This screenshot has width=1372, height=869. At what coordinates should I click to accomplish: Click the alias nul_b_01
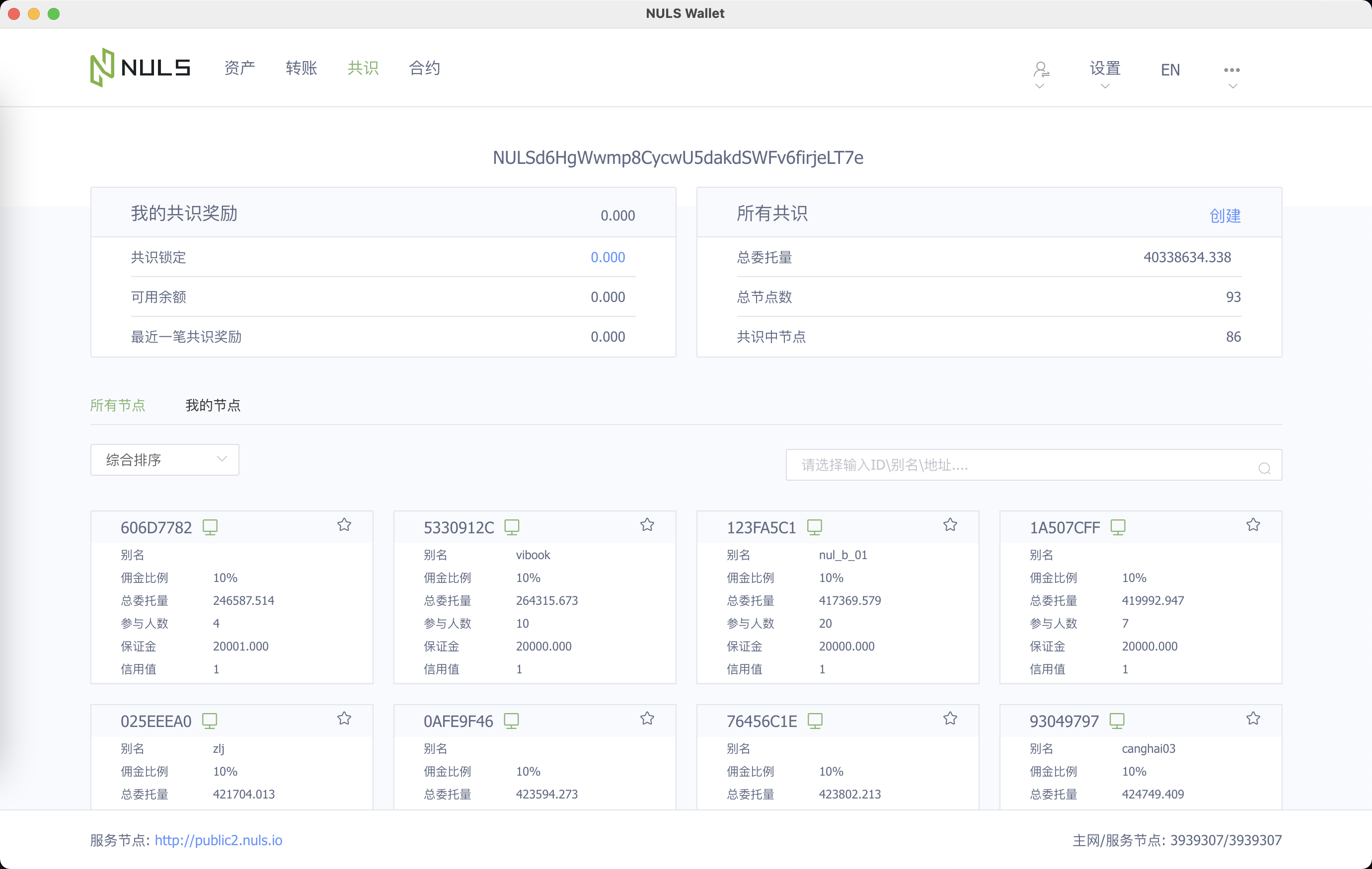842,555
